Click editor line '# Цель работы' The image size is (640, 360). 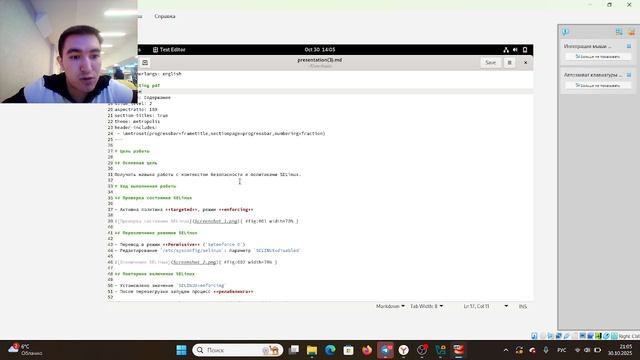pos(132,151)
